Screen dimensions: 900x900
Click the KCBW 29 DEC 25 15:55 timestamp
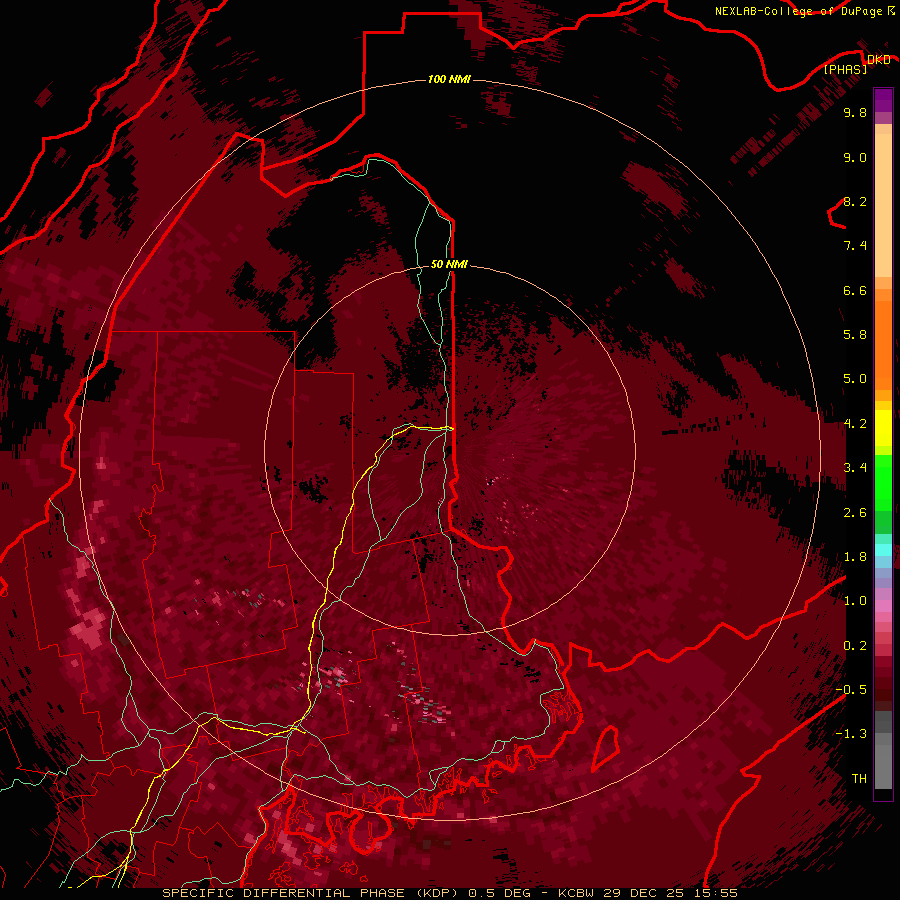648,893
